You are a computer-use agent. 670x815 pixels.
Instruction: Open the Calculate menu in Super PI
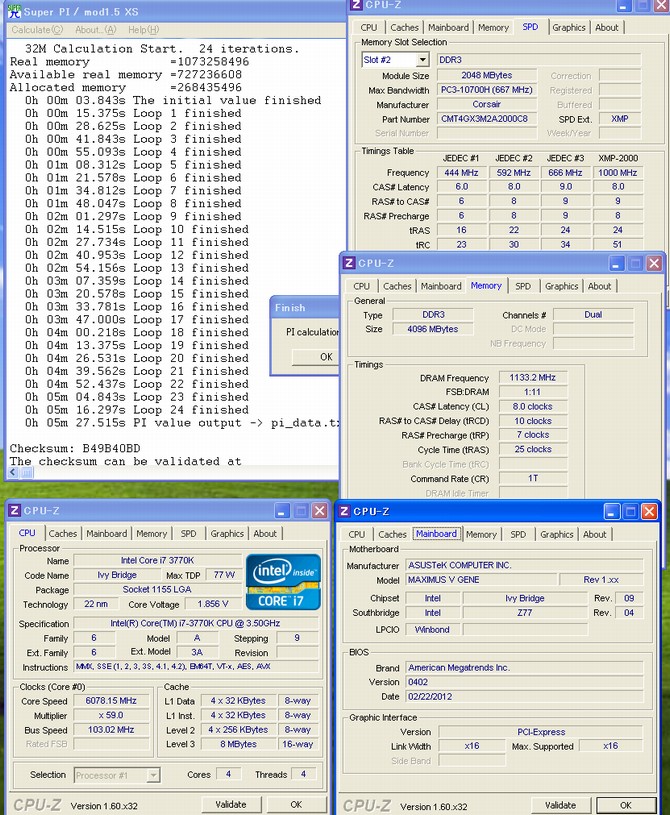click(37, 30)
